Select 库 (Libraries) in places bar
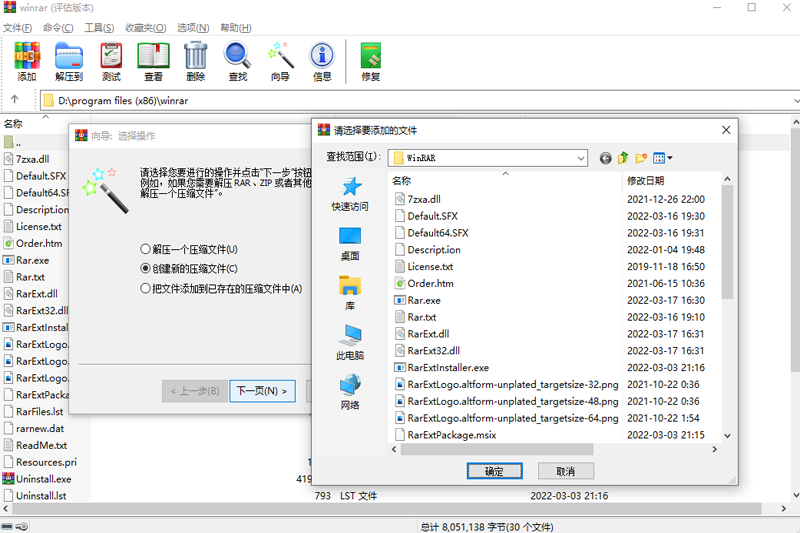This screenshot has height=533, width=800. tap(350, 293)
